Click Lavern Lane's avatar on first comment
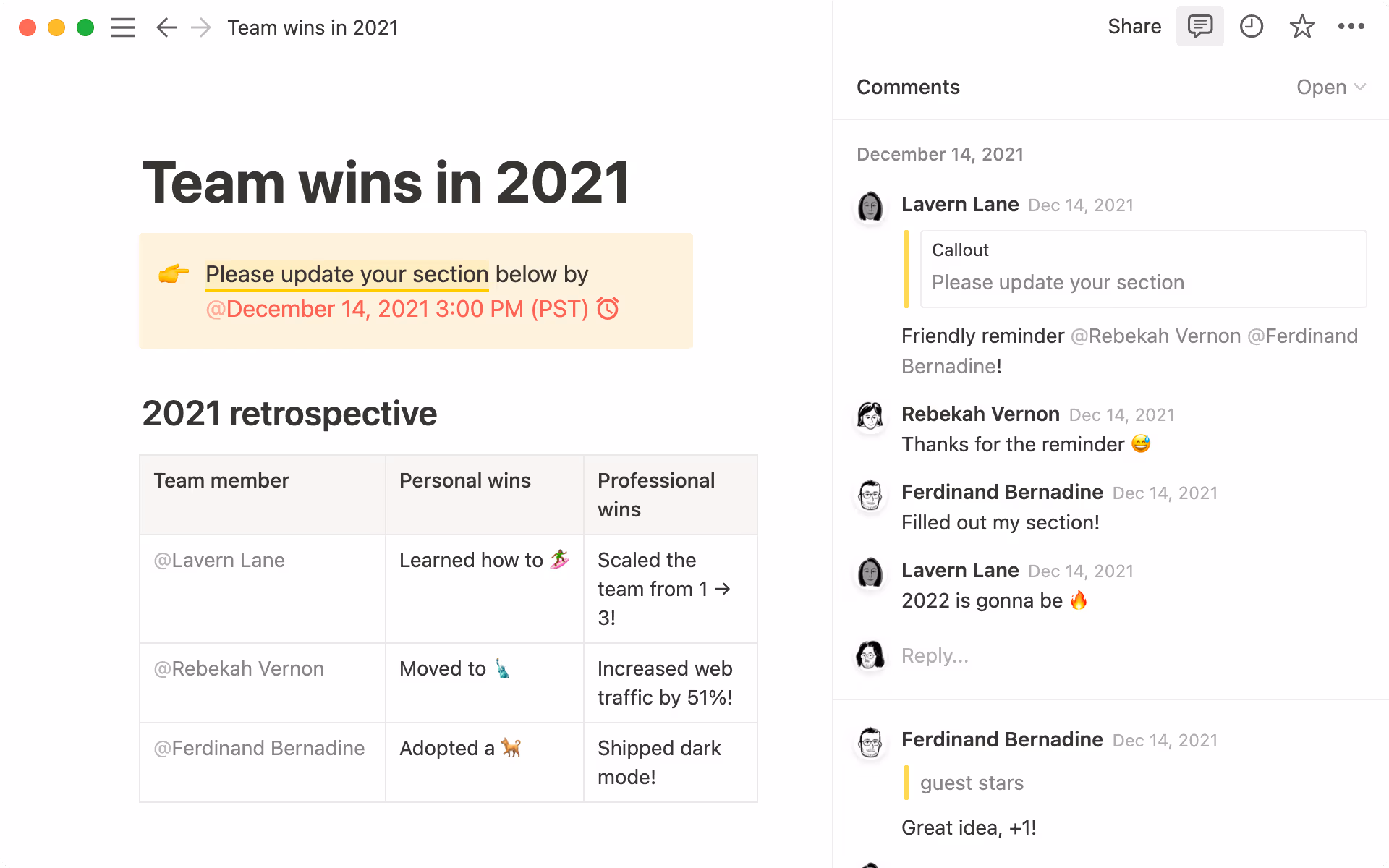Screen dimensions: 1389x868 tap(870, 207)
